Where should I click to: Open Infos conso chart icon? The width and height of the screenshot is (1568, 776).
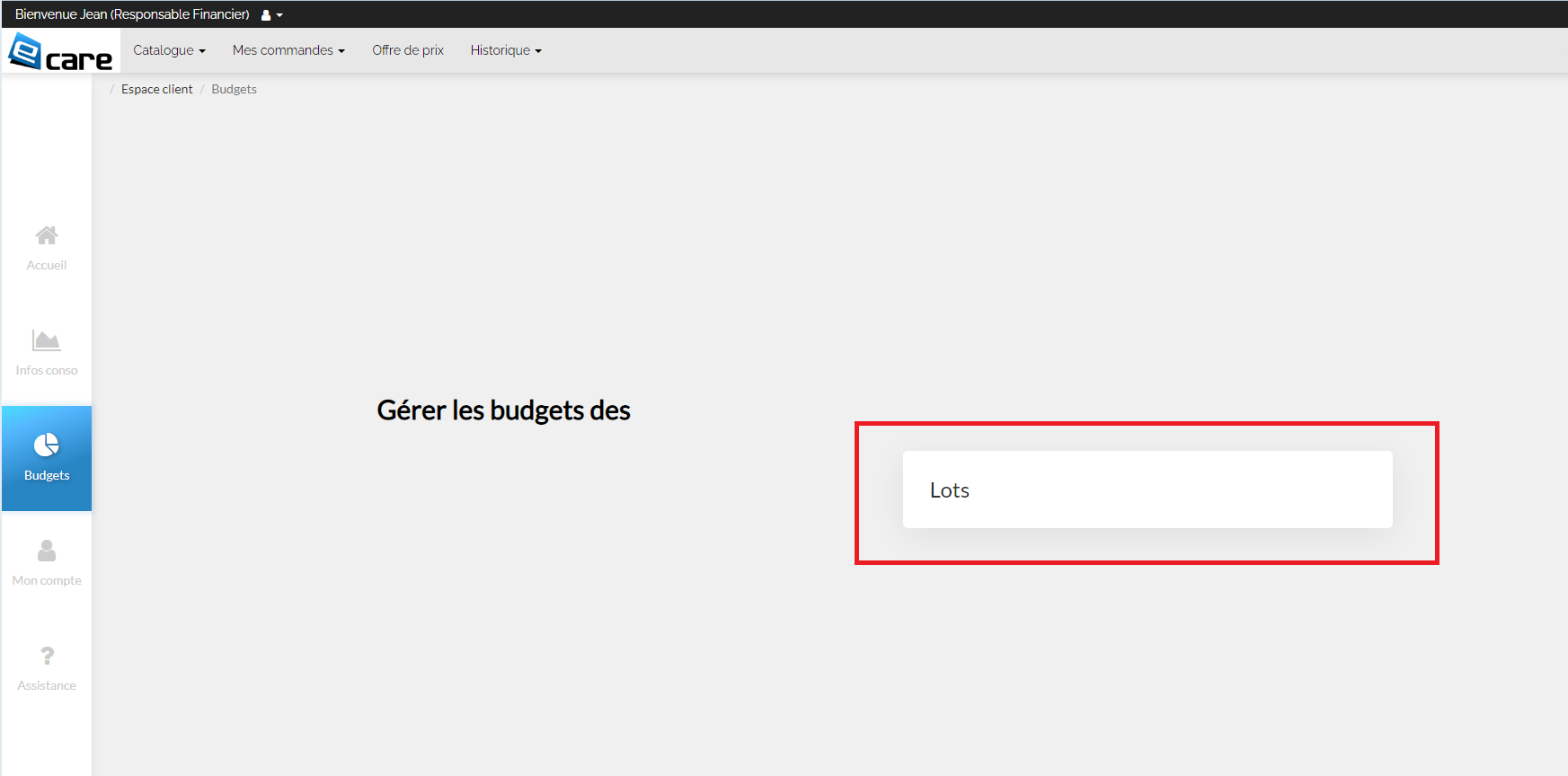click(47, 340)
